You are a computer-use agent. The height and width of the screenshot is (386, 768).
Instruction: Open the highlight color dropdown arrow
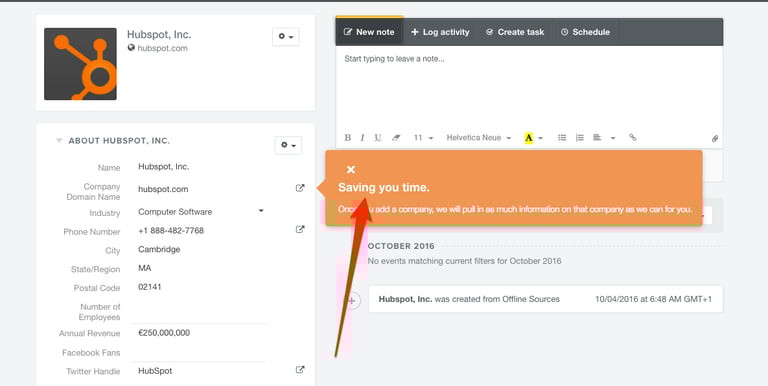pos(541,138)
